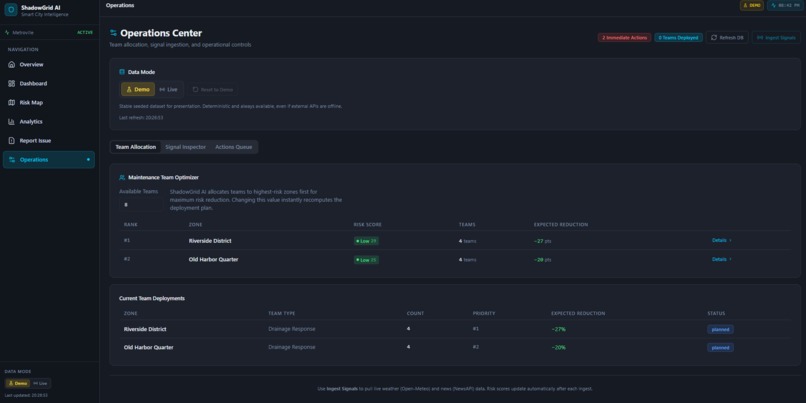Viewport: 806px width, 403px height.
Task: Click the Operations sliders icon in the sidebar
Action: coord(12,159)
